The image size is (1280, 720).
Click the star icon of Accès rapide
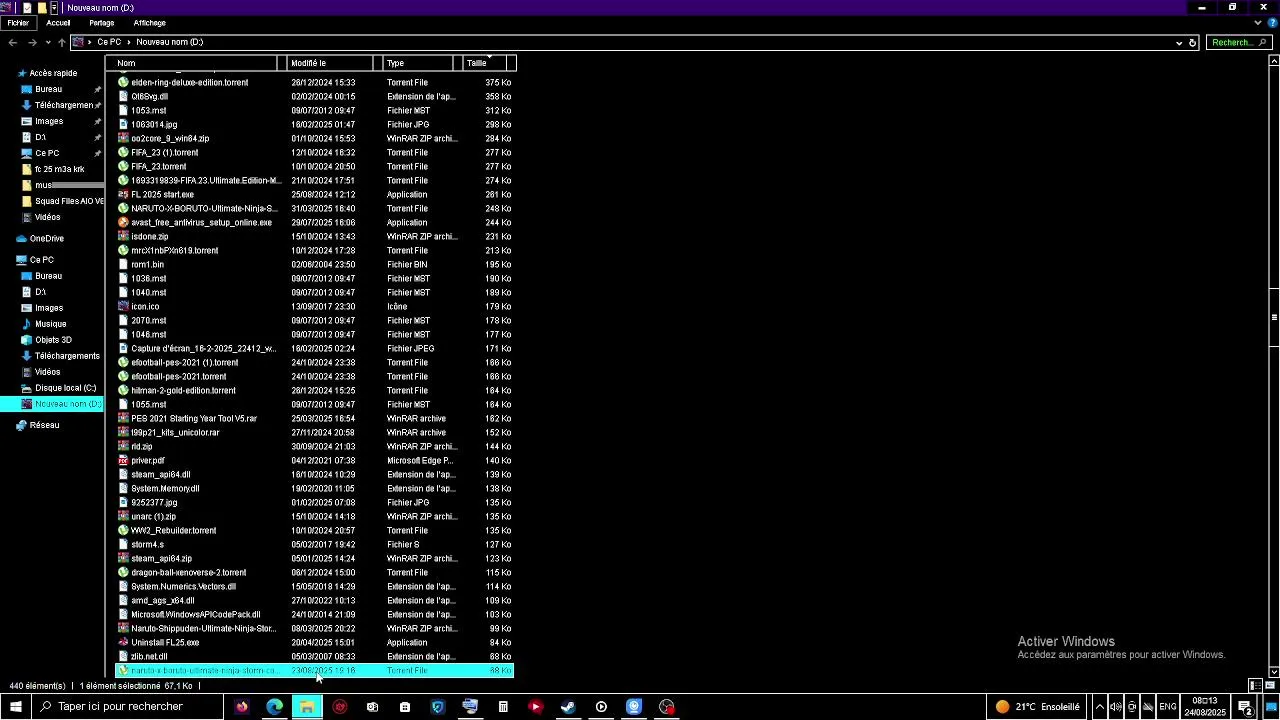point(21,73)
